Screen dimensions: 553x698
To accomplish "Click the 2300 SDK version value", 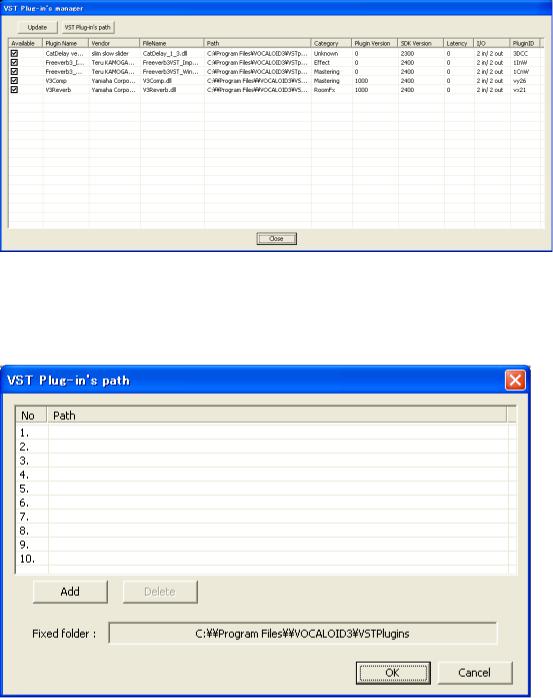I will (x=407, y=53).
